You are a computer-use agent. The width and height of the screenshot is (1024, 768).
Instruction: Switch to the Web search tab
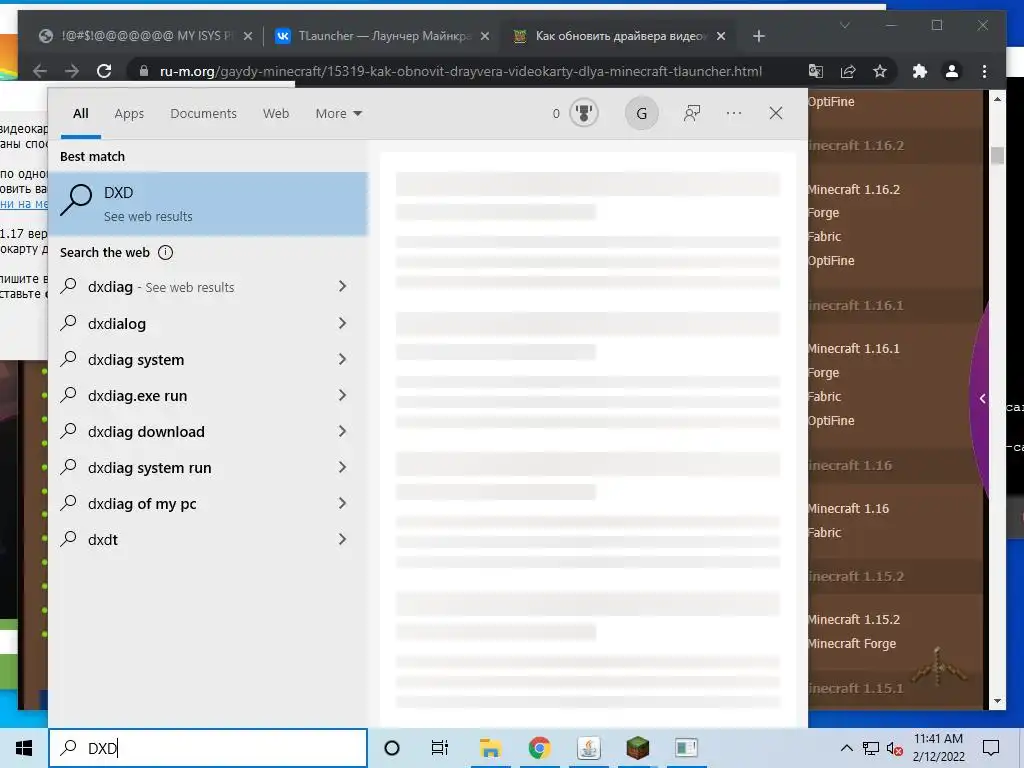(x=276, y=114)
